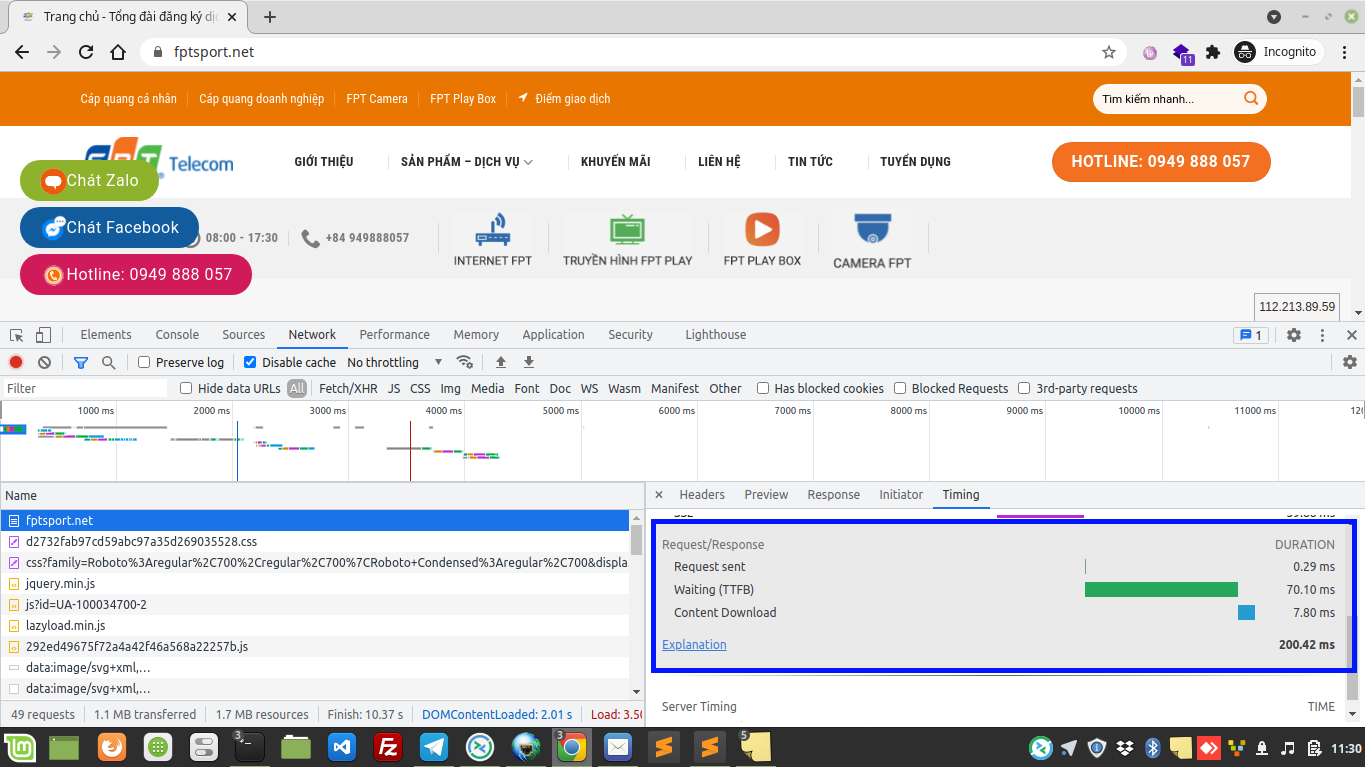Click the Explanation link in Timing

(694, 645)
